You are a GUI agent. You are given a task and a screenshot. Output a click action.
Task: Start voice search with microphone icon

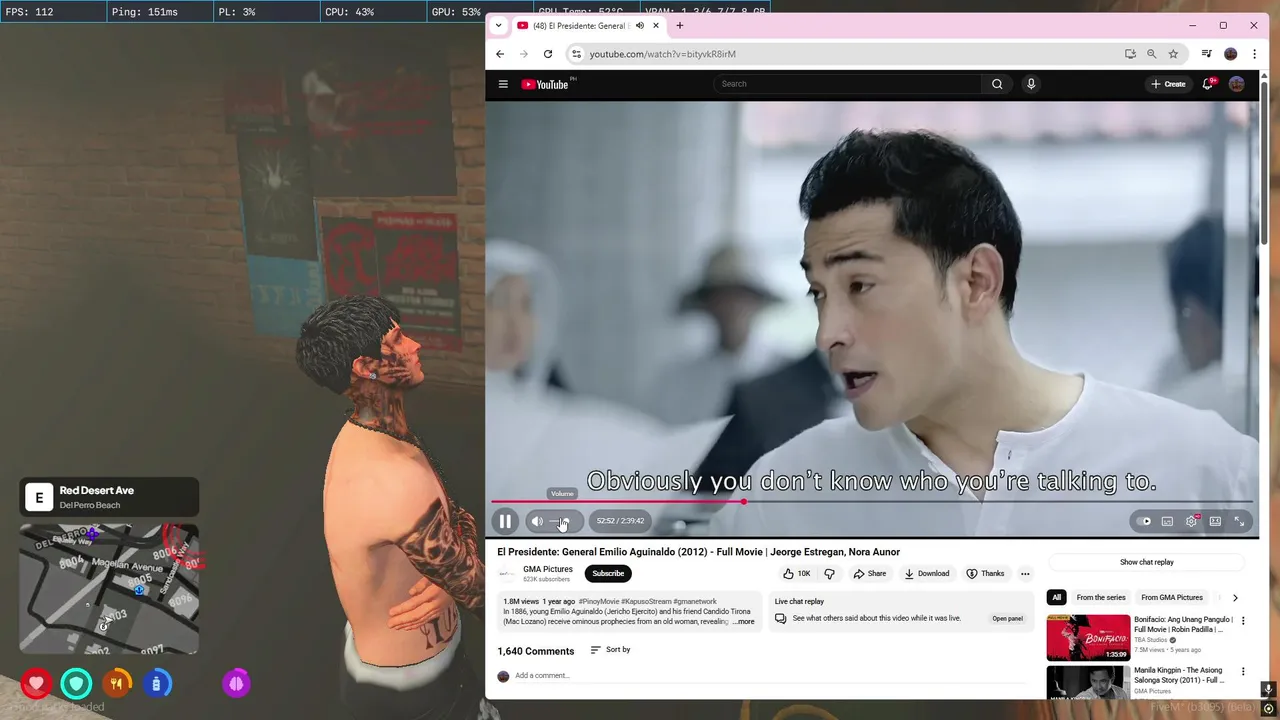[x=1031, y=84]
